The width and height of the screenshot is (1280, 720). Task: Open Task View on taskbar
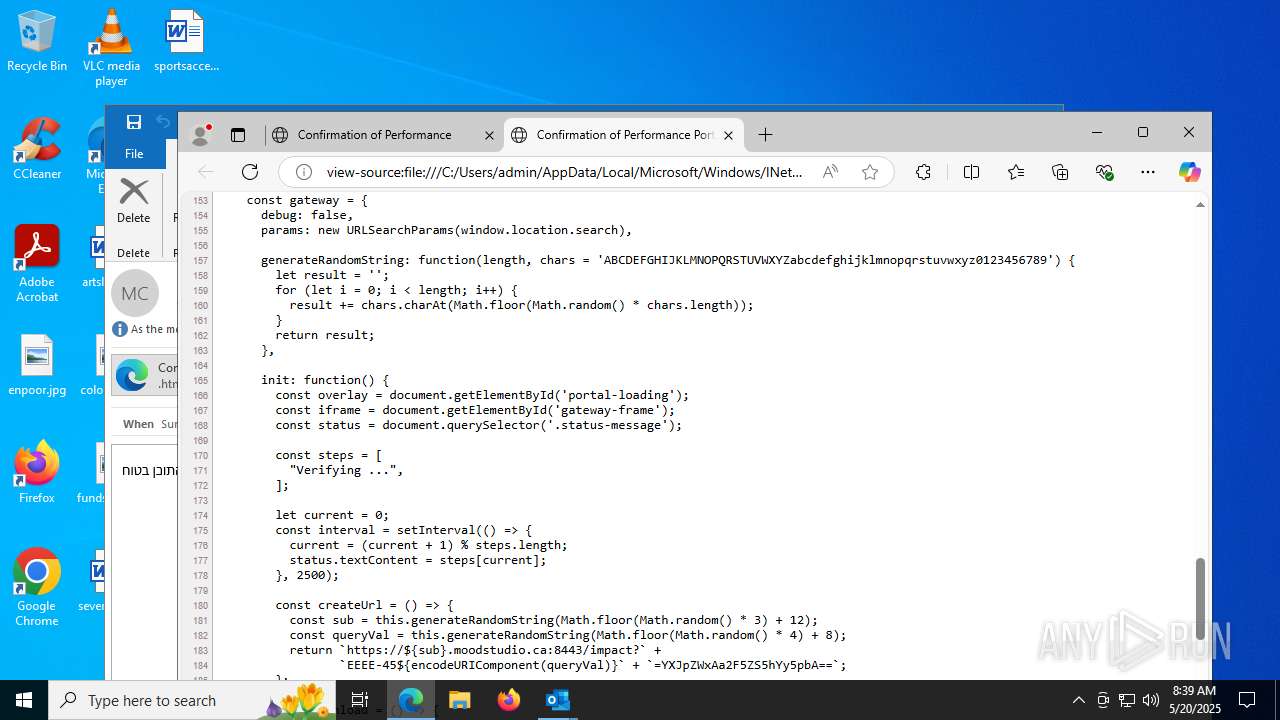(360, 700)
